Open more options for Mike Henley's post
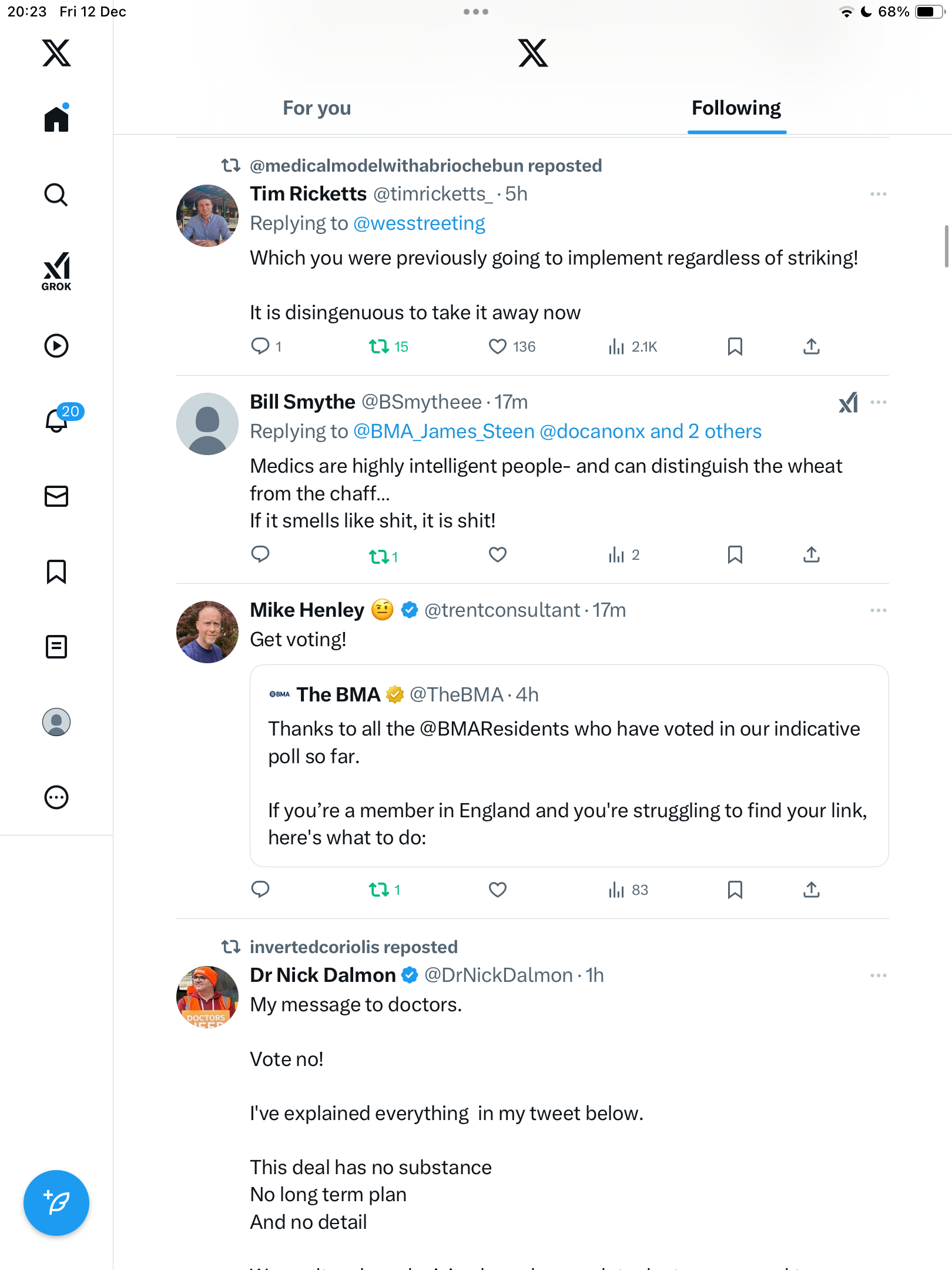Viewport: 952px width, 1270px height. (x=878, y=610)
